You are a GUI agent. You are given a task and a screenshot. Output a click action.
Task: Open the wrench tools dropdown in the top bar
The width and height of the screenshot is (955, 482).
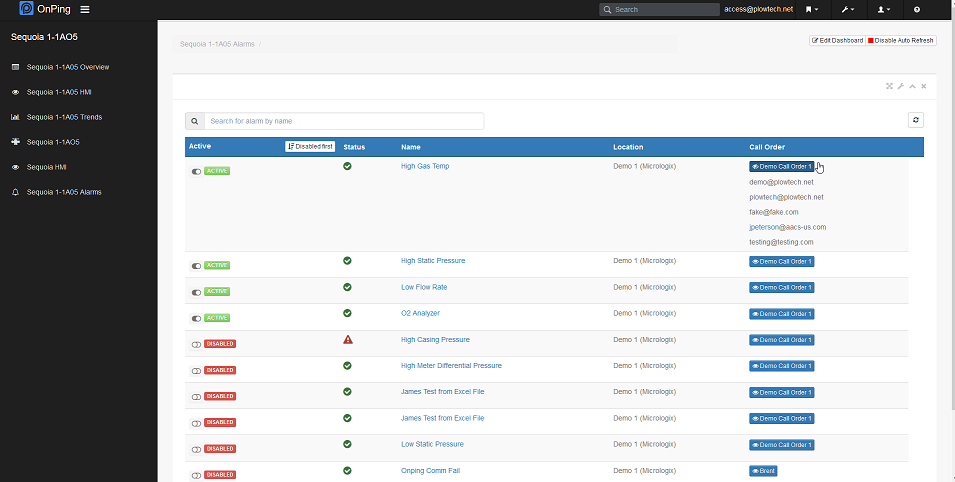tap(849, 9)
